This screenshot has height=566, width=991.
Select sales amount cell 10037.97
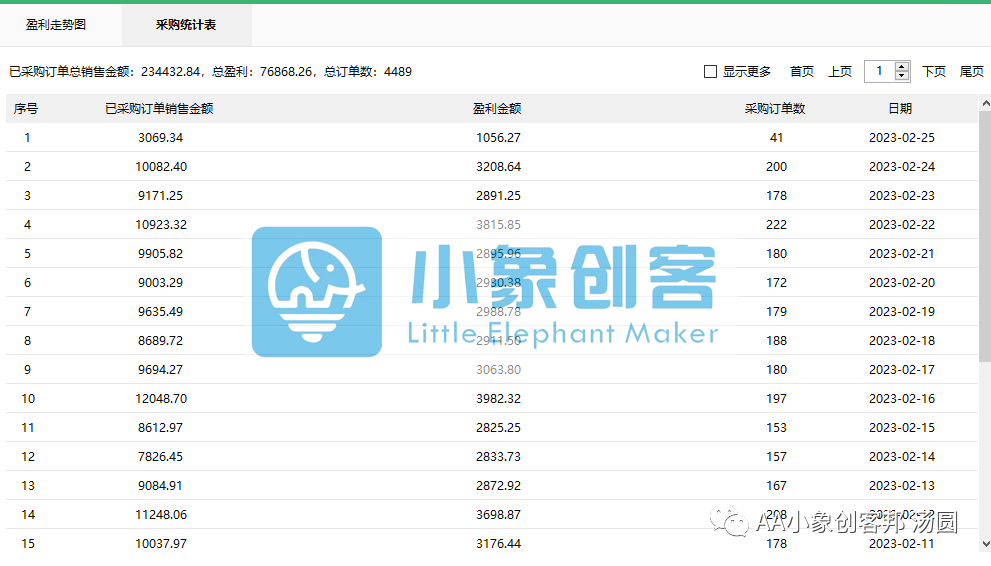[x=161, y=544]
